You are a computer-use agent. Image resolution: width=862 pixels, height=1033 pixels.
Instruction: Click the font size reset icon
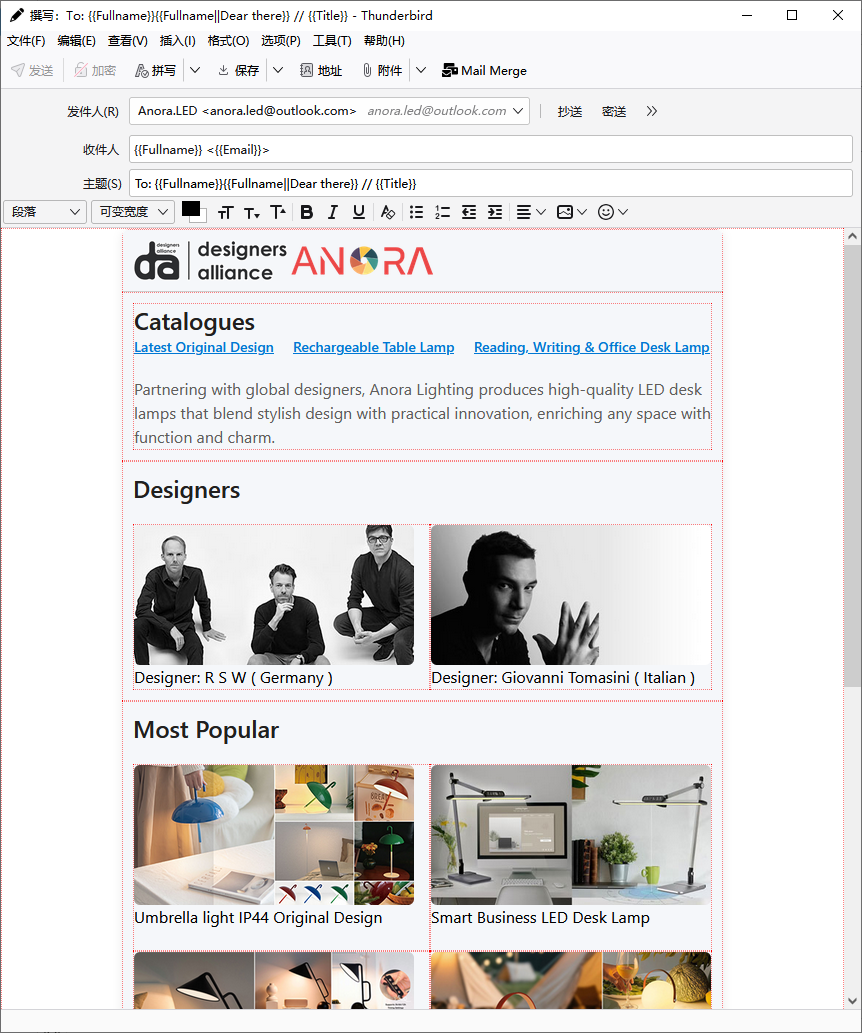[x=226, y=212]
